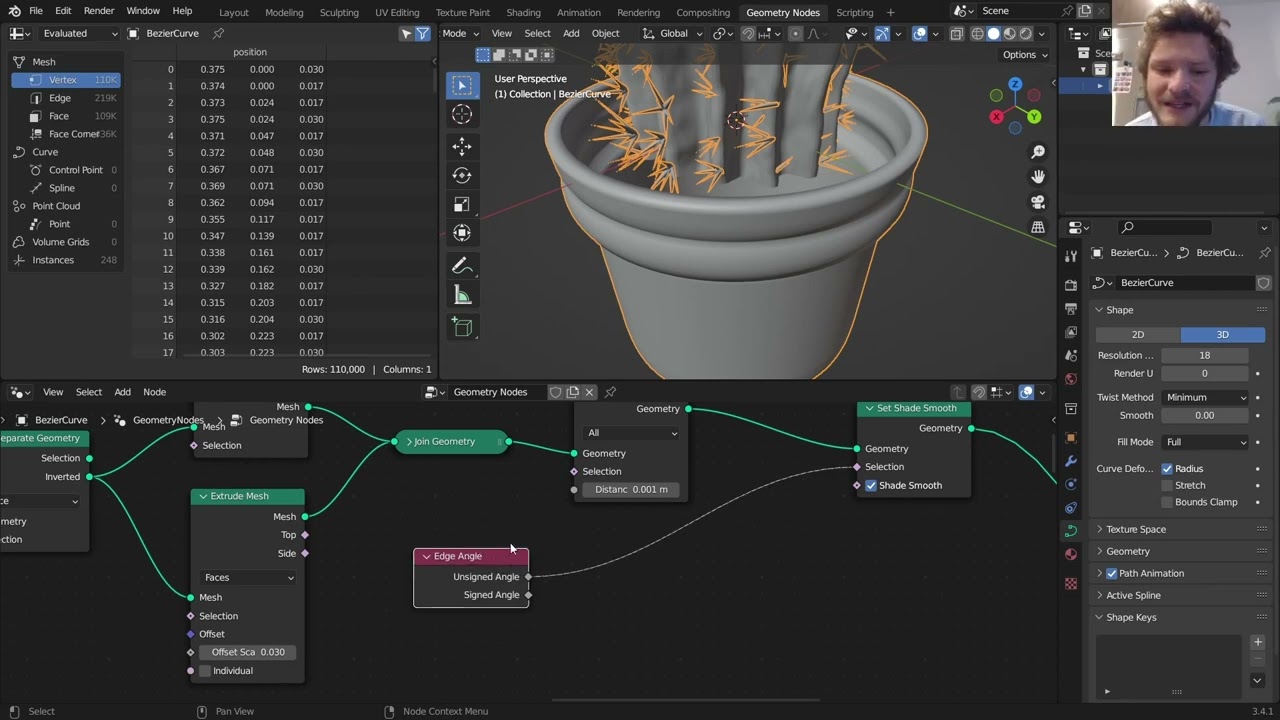Open the Material properties tab

click(x=1071, y=553)
